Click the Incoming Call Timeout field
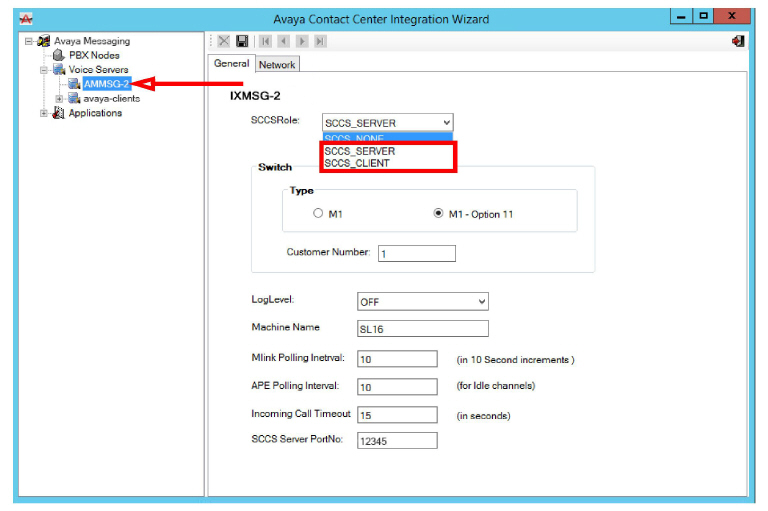The image size is (768, 511). point(397,415)
